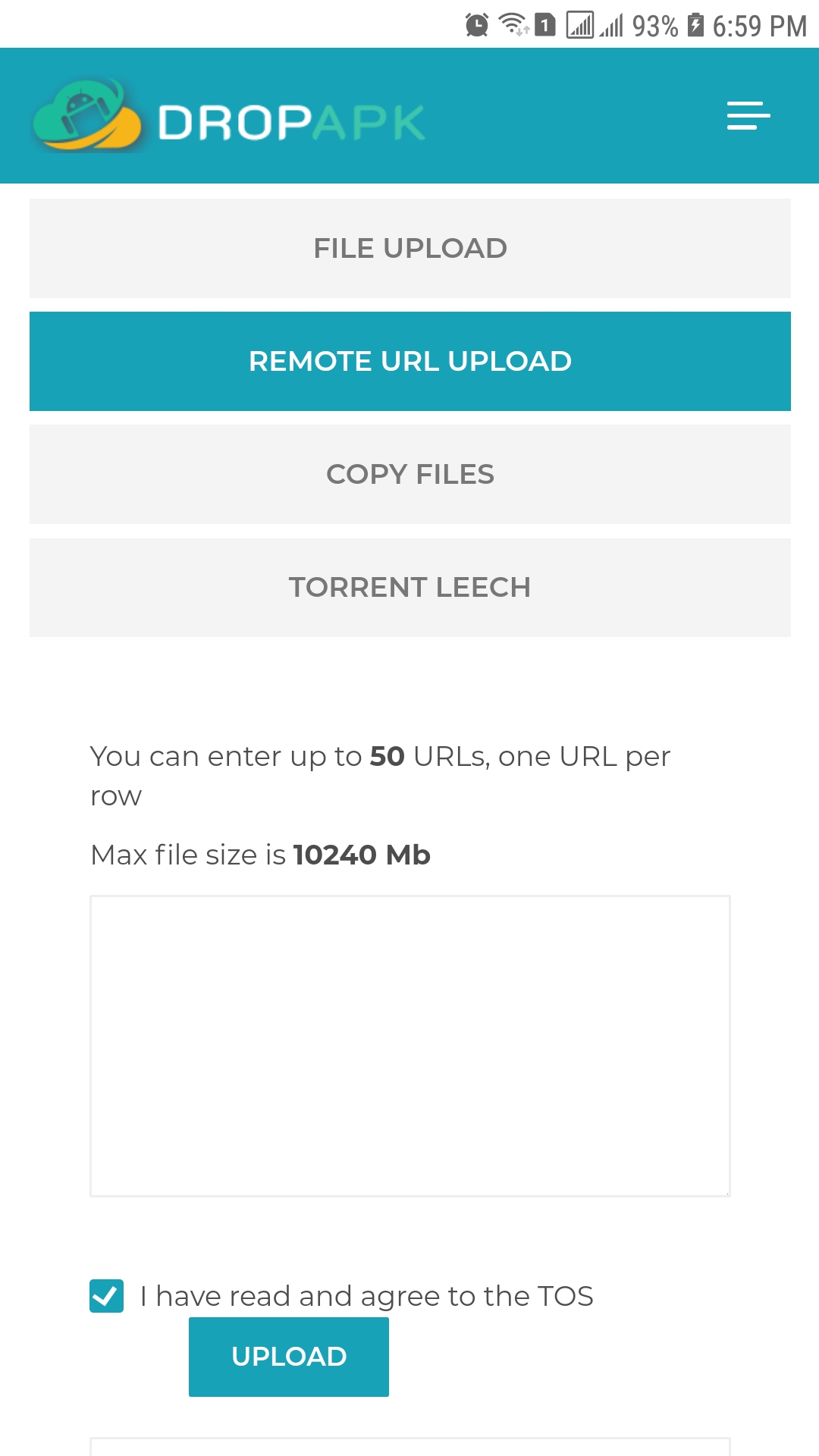
Task: Go to the Torrent Leech tab
Action: pos(409,587)
